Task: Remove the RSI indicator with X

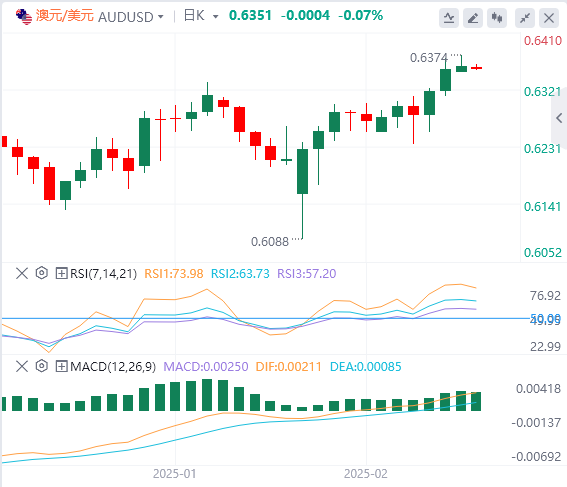Action: (x=22, y=273)
